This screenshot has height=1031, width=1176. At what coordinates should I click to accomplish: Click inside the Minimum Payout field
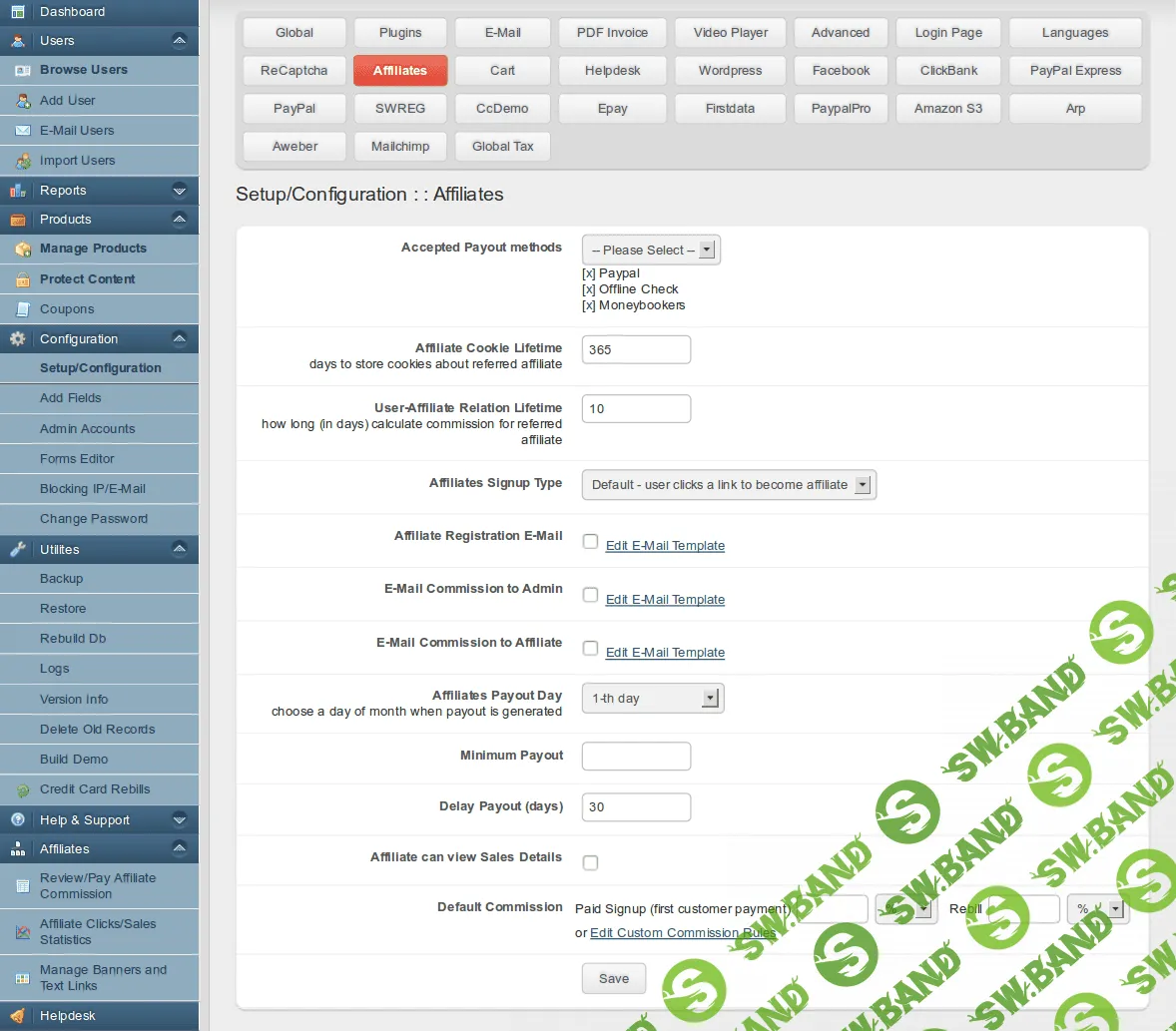pyautogui.click(x=636, y=757)
